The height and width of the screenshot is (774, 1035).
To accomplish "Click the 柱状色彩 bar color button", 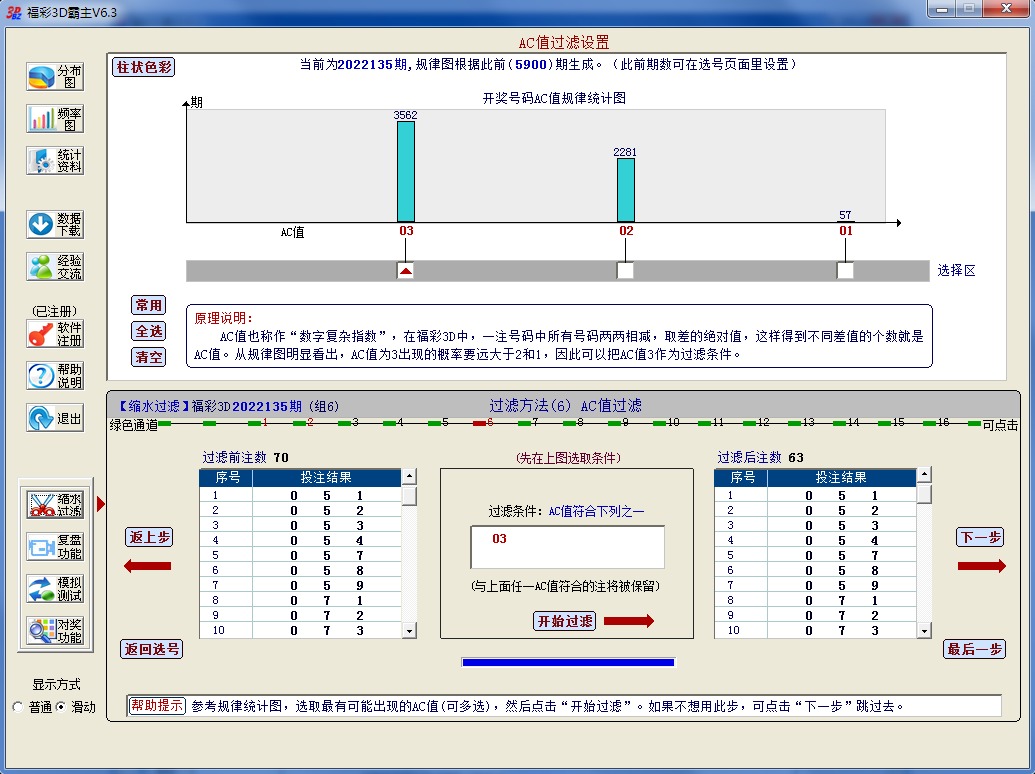I will (144, 67).
